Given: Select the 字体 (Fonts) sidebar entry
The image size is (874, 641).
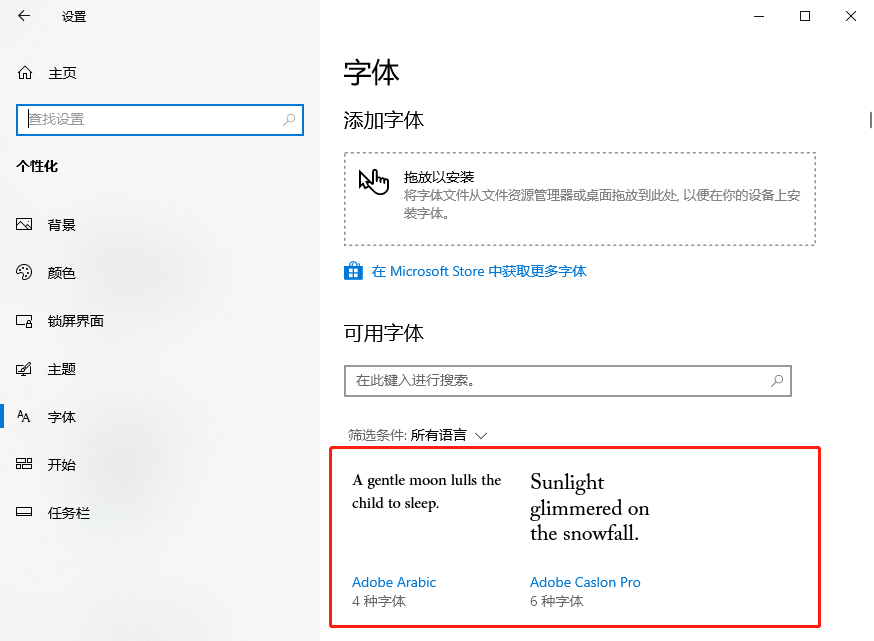Looking at the screenshot, I should pyautogui.click(x=62, y=416).
